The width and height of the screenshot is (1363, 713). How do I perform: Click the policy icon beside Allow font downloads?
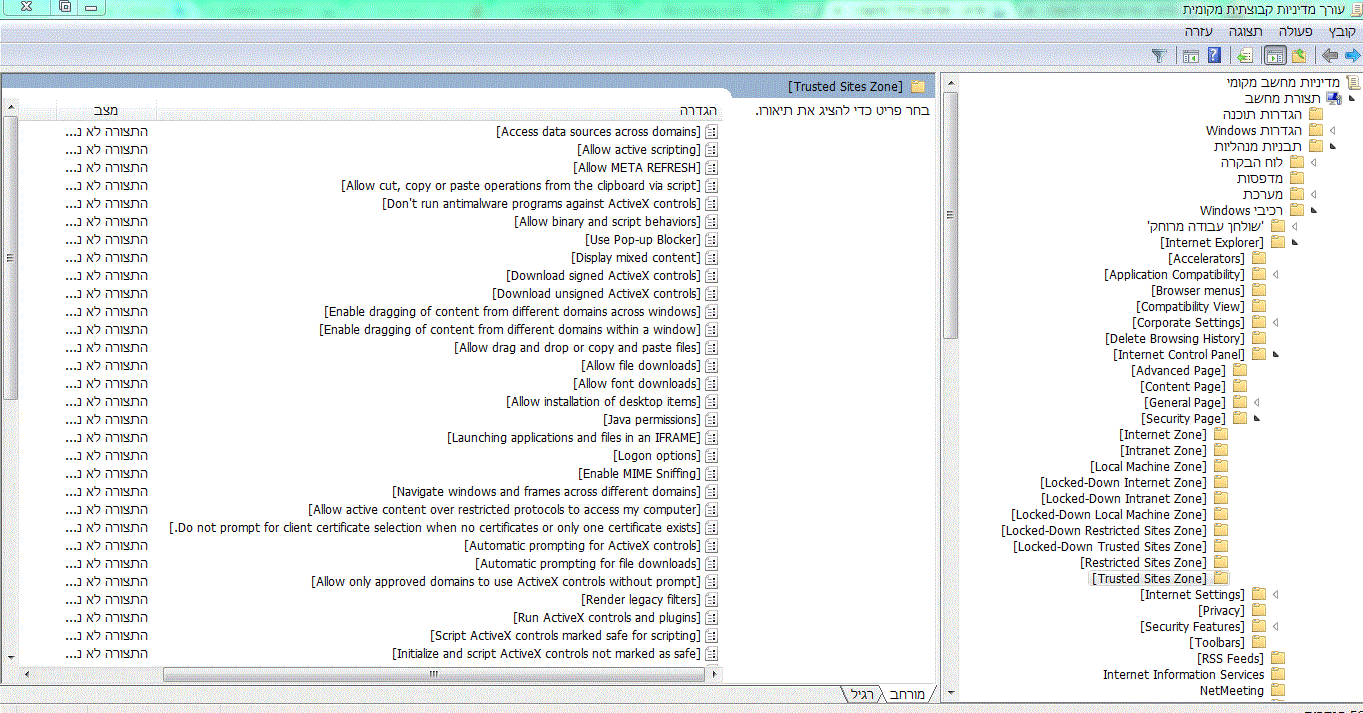coord(712,384)
